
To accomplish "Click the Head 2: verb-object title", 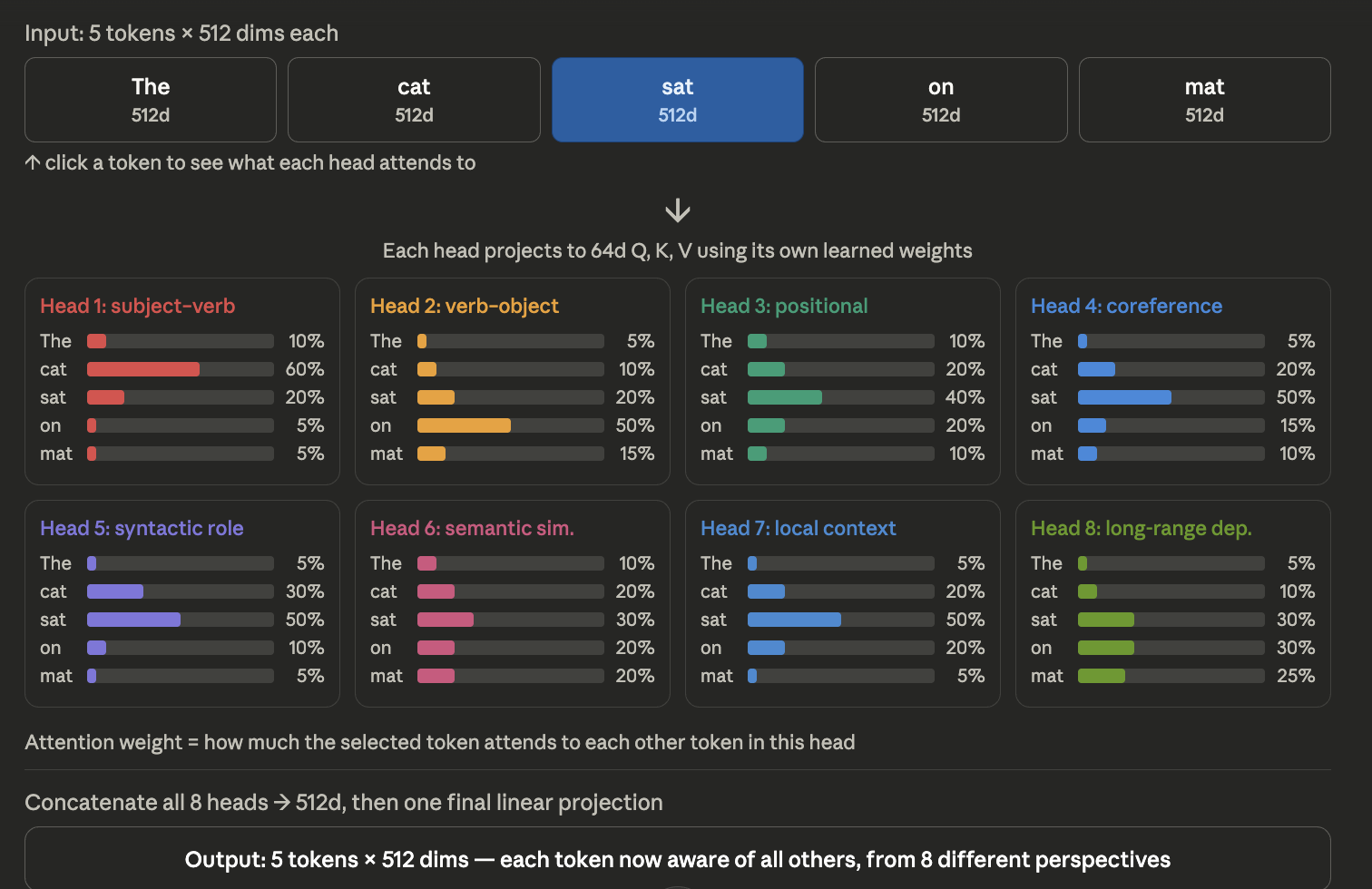I will coord(464,307).
